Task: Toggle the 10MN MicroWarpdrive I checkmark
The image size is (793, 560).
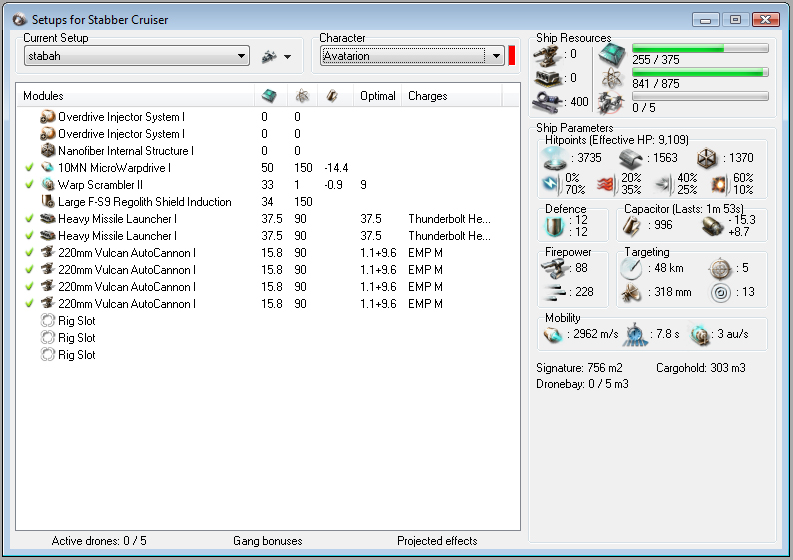Action: tap(29, 168)
